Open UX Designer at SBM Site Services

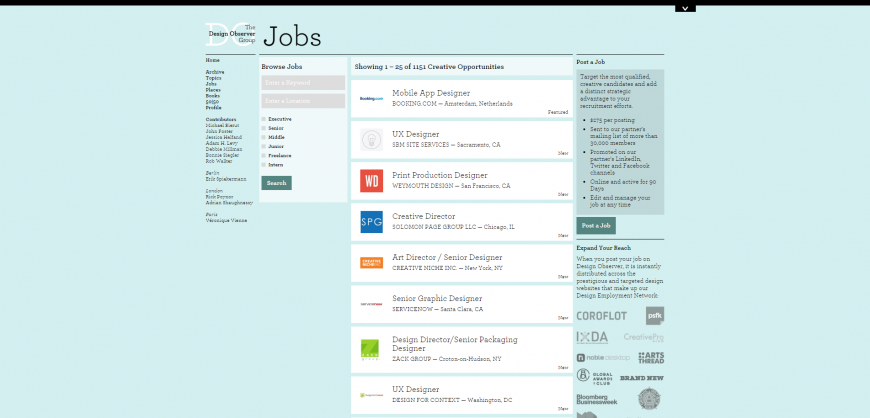[416, 134]
